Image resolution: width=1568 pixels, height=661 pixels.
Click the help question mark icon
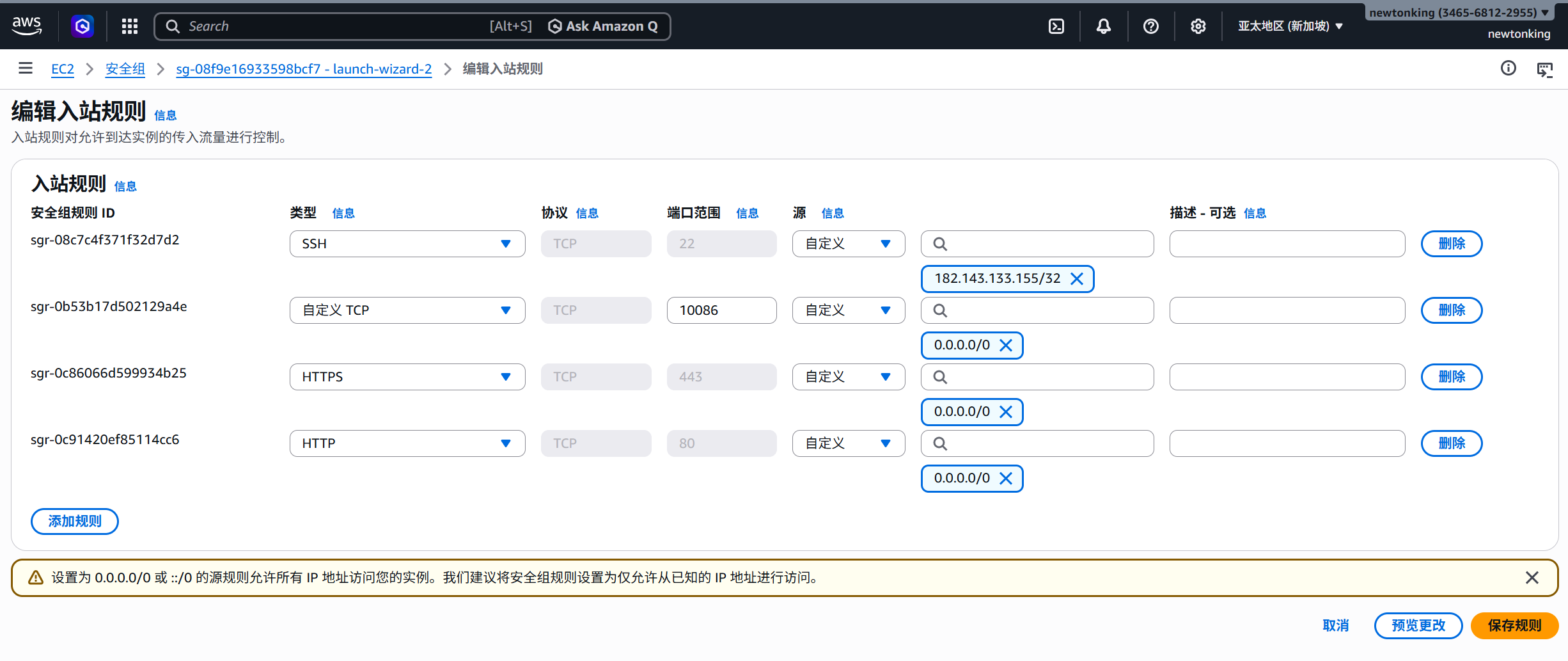tap(1151, 26)
